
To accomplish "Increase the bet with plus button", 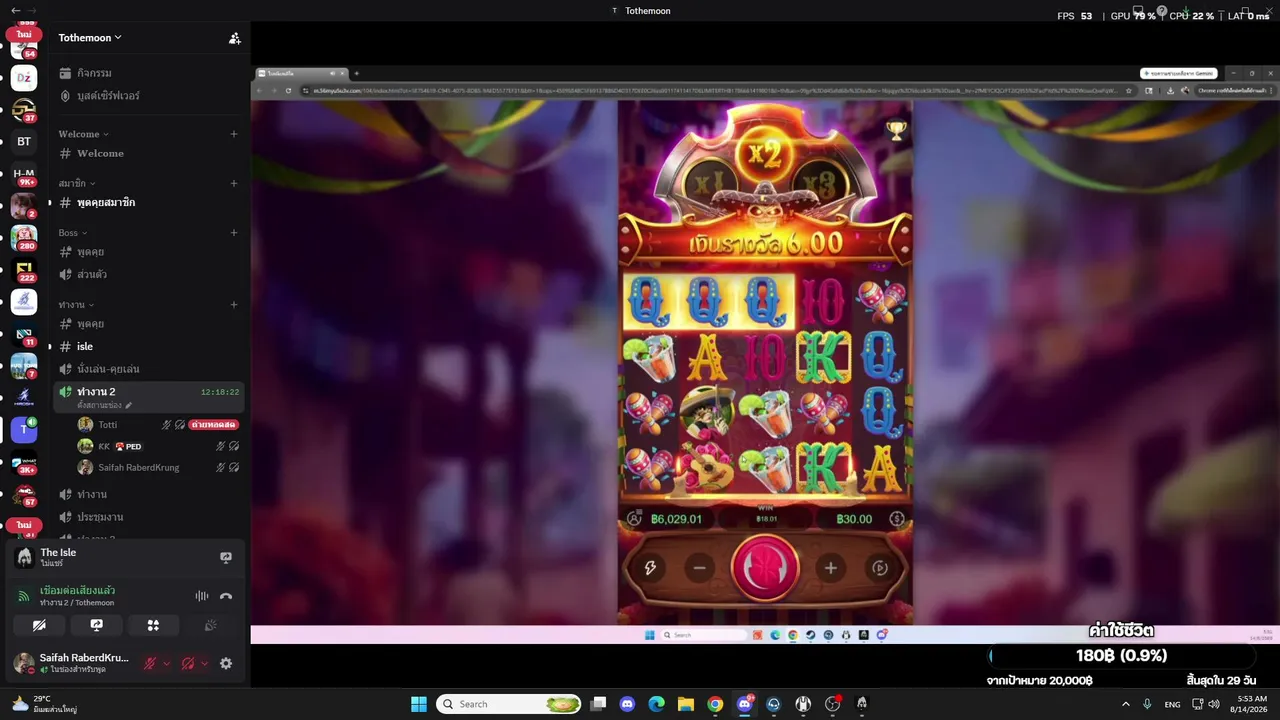I will pos(830,568).
